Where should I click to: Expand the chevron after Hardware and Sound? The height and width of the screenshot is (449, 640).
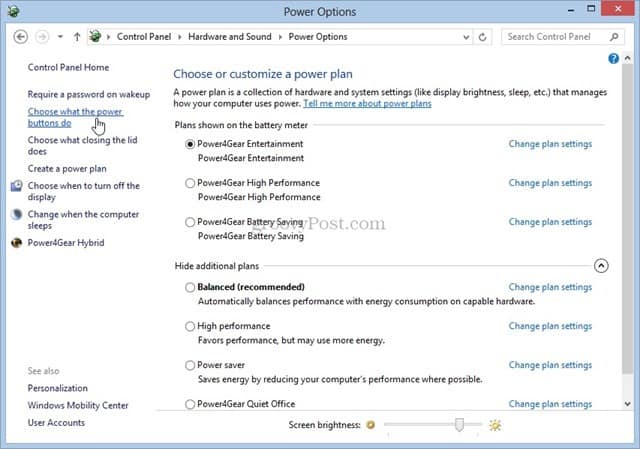280,37
